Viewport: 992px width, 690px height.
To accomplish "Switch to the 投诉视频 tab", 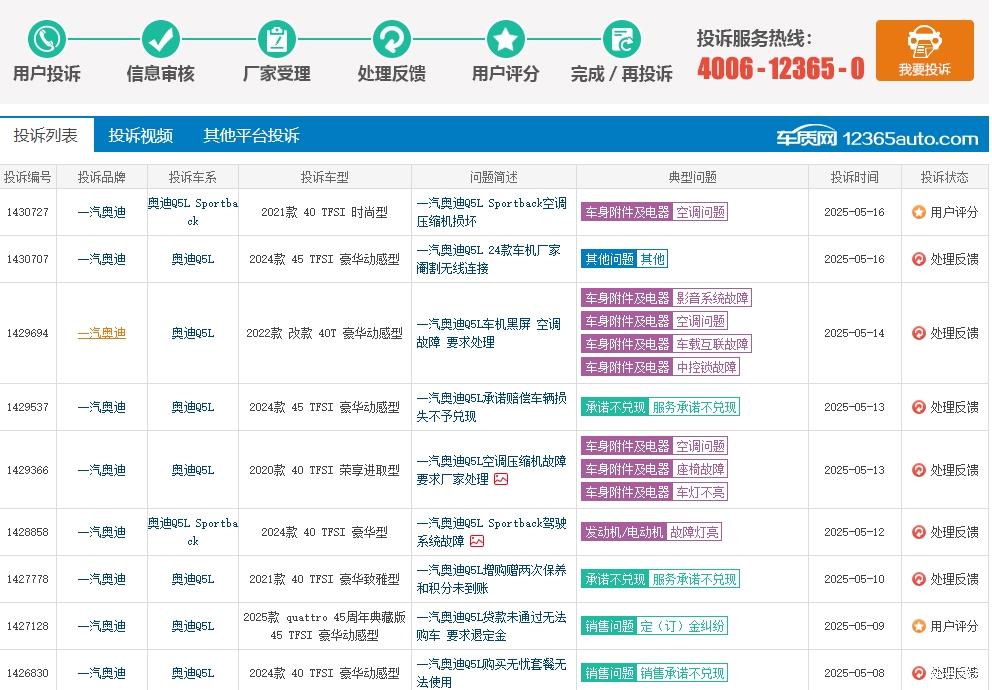I will point(140,135).
